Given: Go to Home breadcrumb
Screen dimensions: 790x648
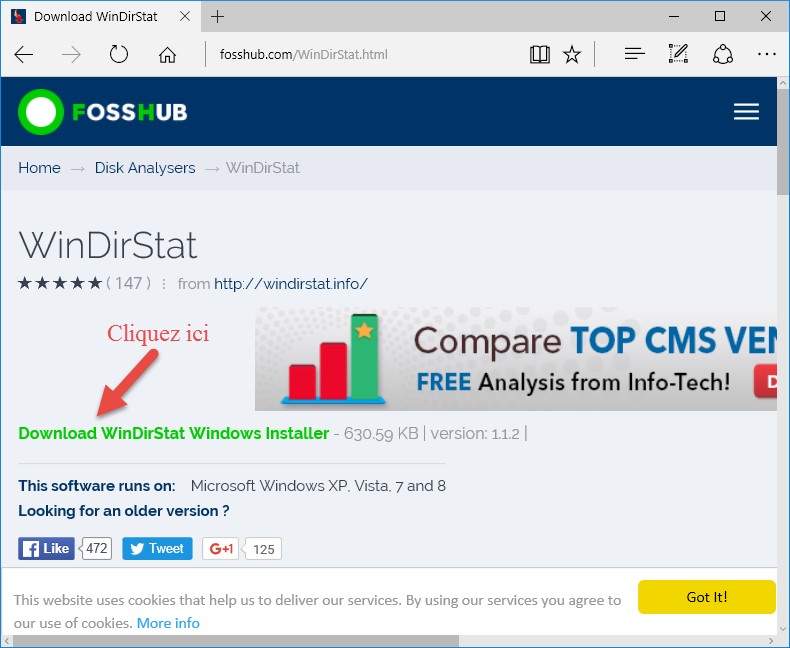Looking at the screenshot, I should click(39, 168).
